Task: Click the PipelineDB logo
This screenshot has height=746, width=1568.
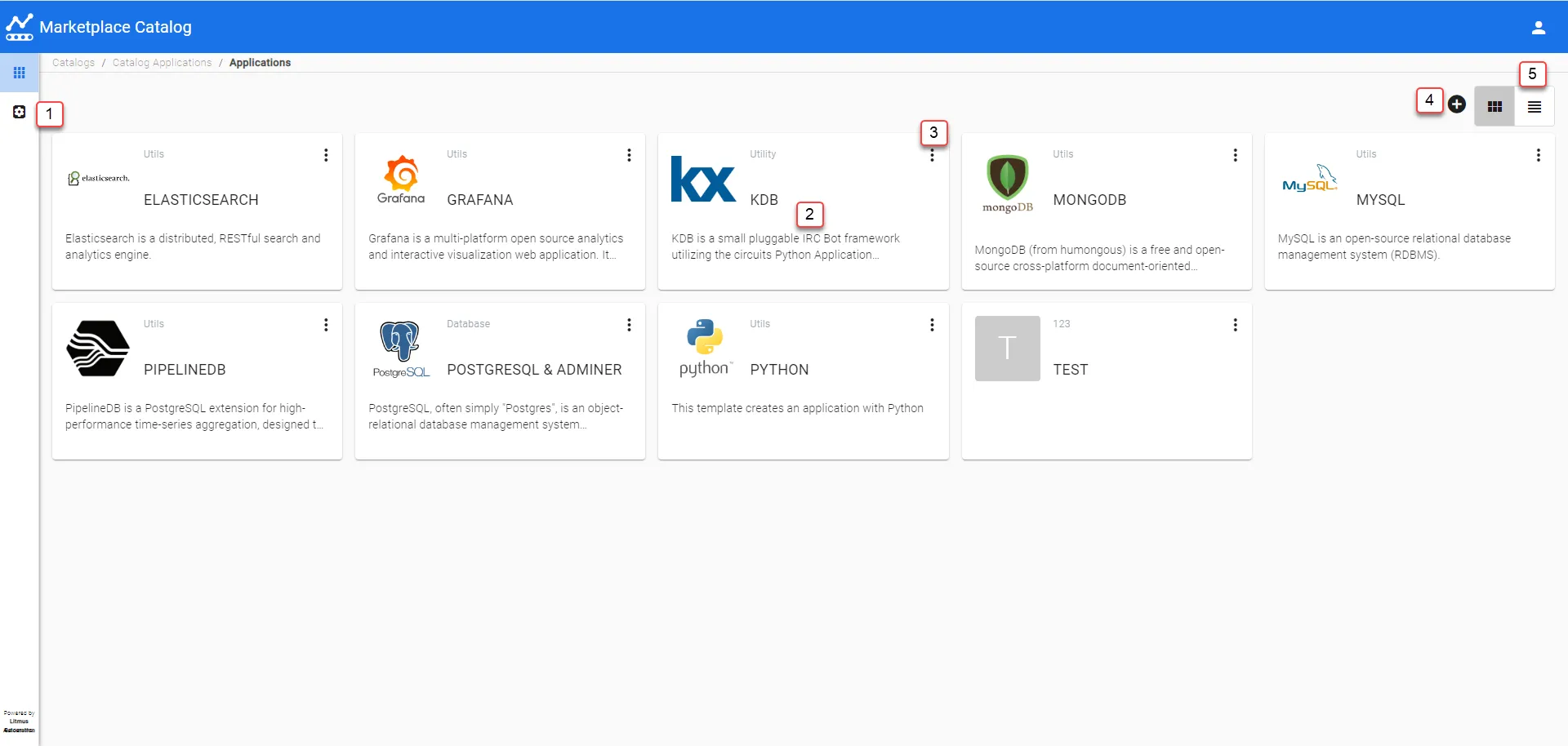Action: (98, 349)
